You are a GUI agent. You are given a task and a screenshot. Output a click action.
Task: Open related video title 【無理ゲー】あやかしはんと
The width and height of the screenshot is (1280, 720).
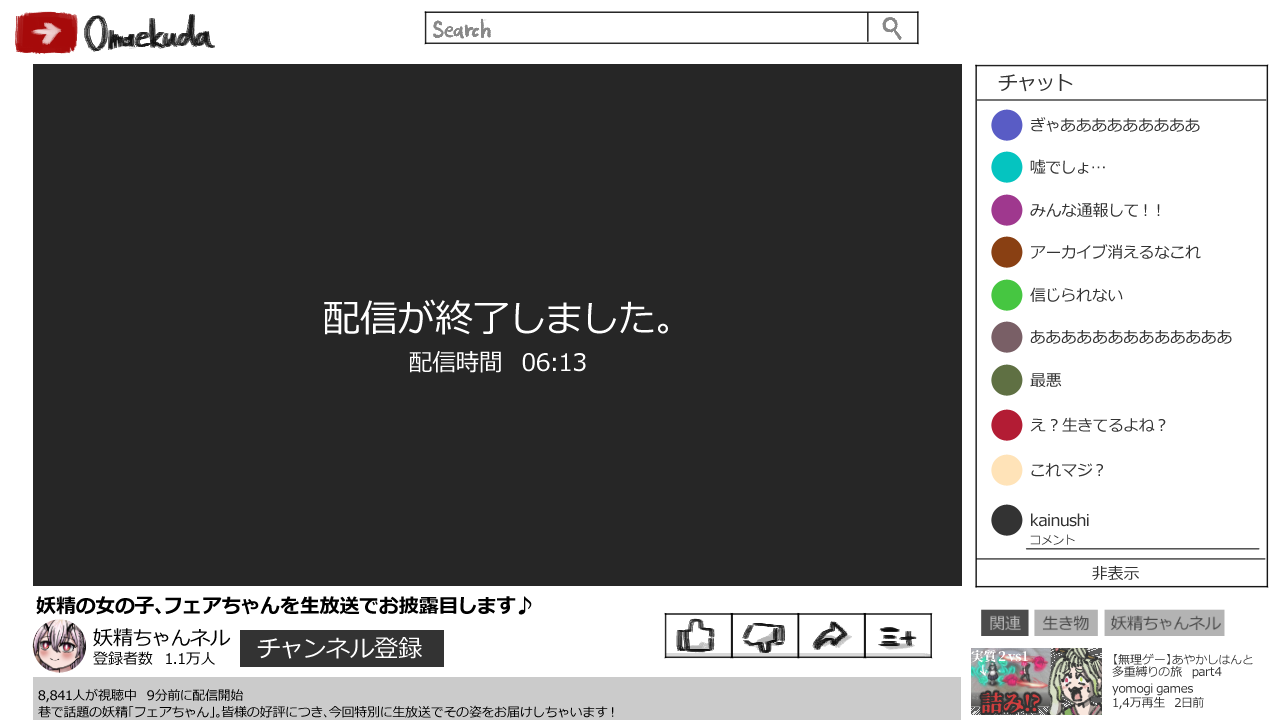tap(1183, 665)
